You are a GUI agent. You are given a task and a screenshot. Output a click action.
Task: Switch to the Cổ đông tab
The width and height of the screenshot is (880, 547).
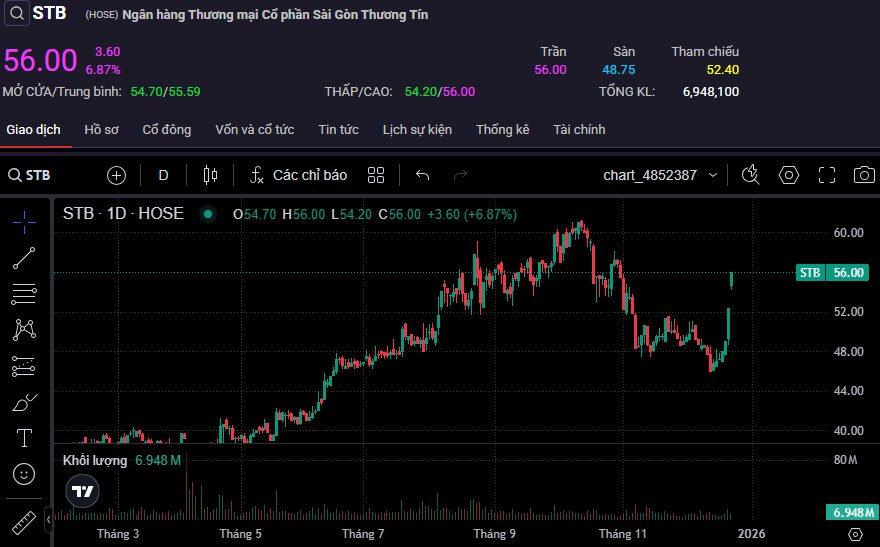coord(167,130)
